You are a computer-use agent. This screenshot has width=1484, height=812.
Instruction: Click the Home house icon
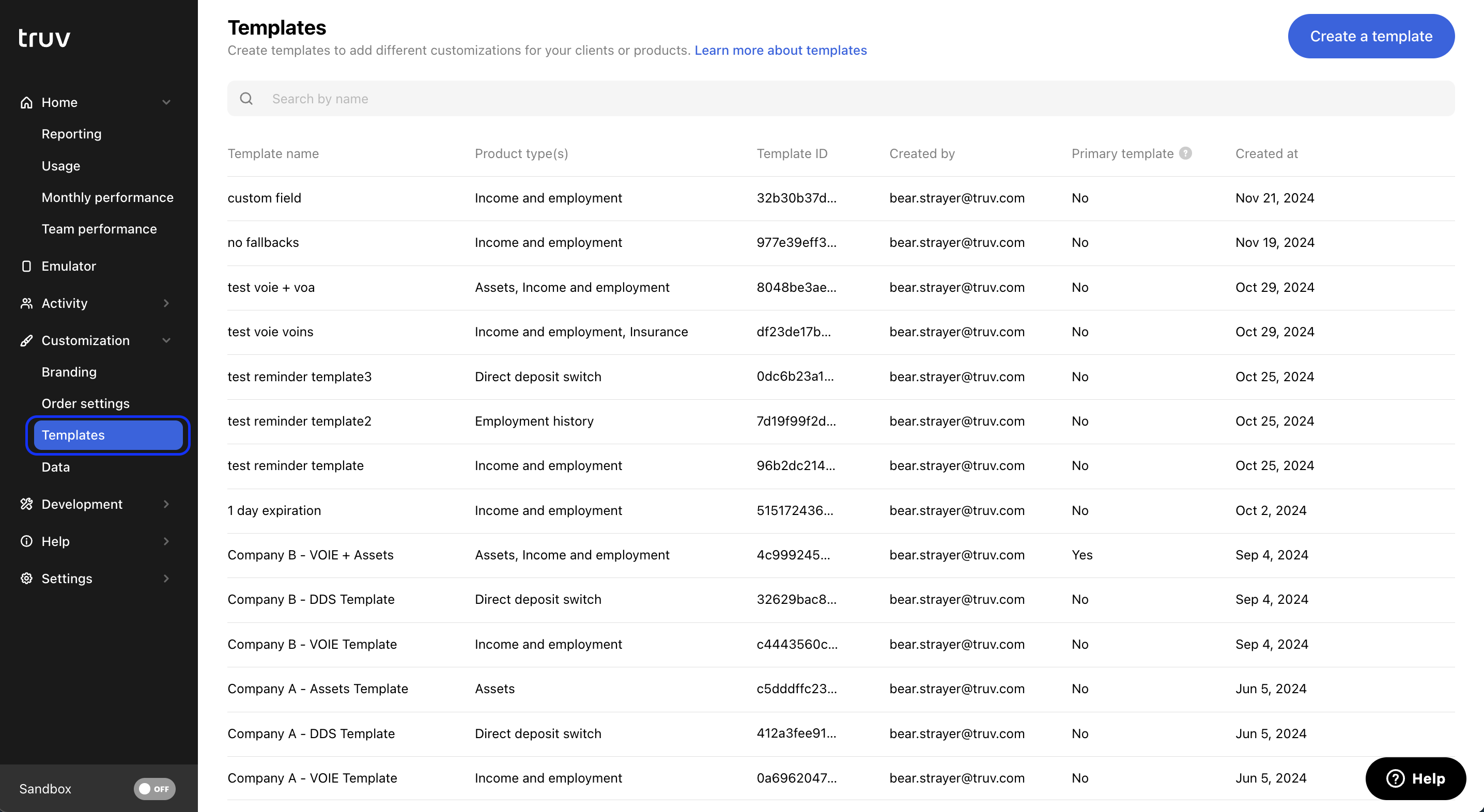[x=26, y=102]
